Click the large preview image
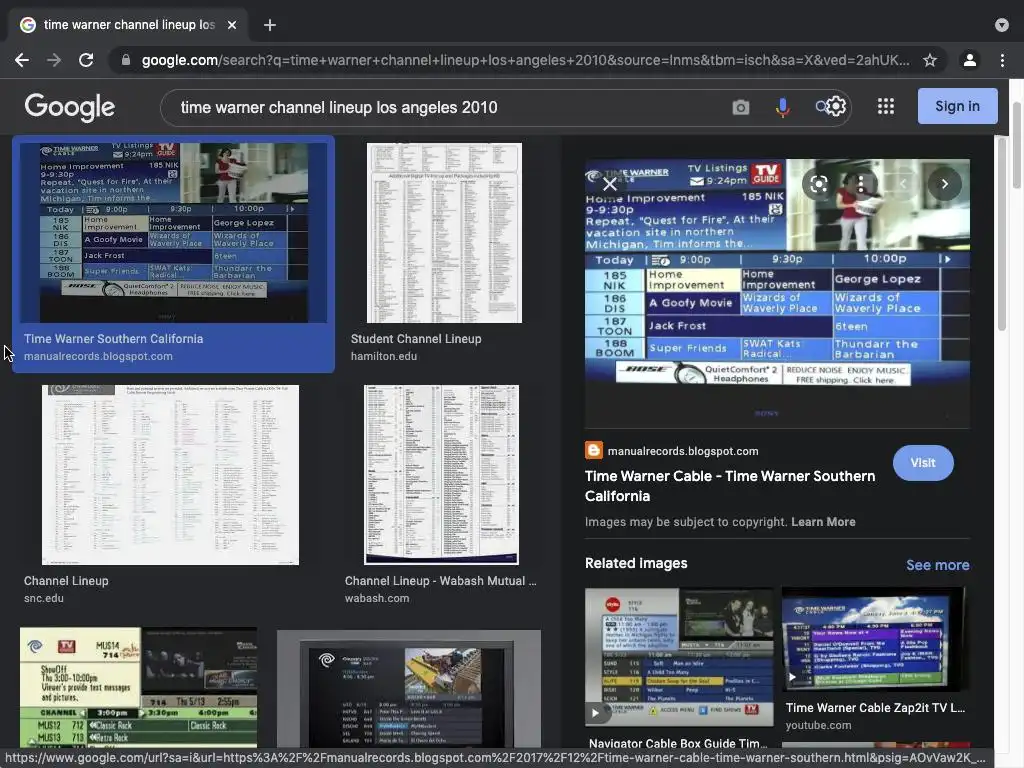The width and height of the screenshot is (1024, 768). (777, 293)
